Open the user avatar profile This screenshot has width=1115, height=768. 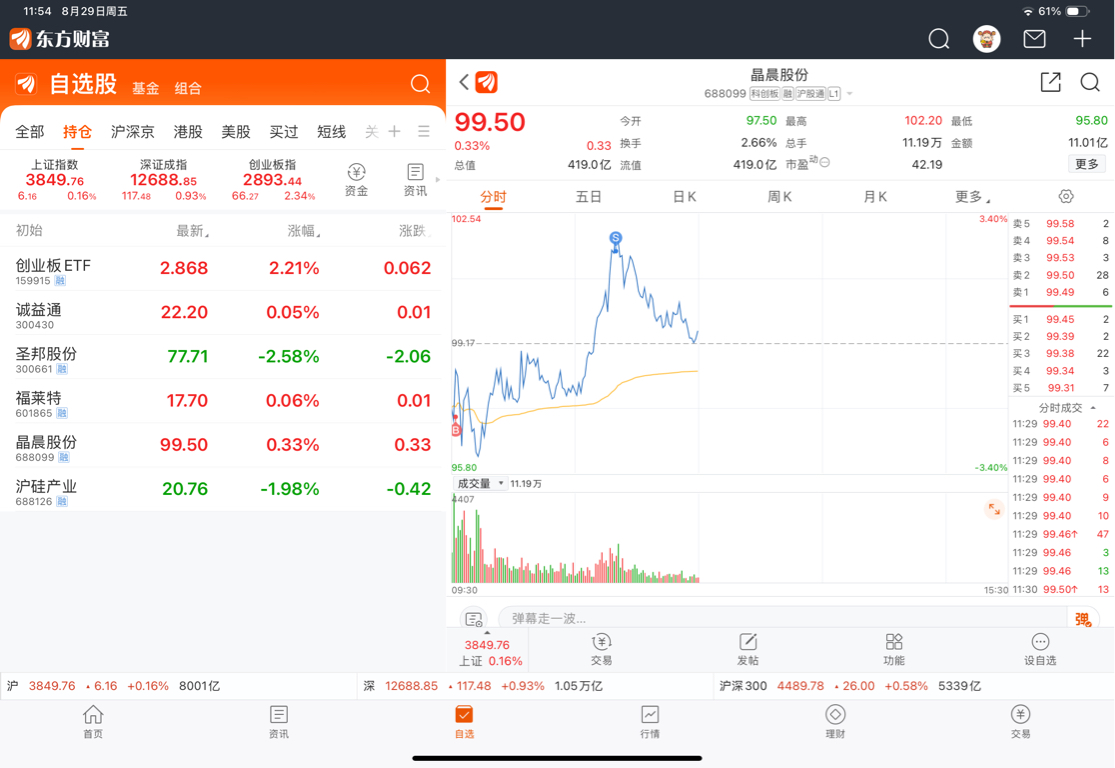click(986, 39)
